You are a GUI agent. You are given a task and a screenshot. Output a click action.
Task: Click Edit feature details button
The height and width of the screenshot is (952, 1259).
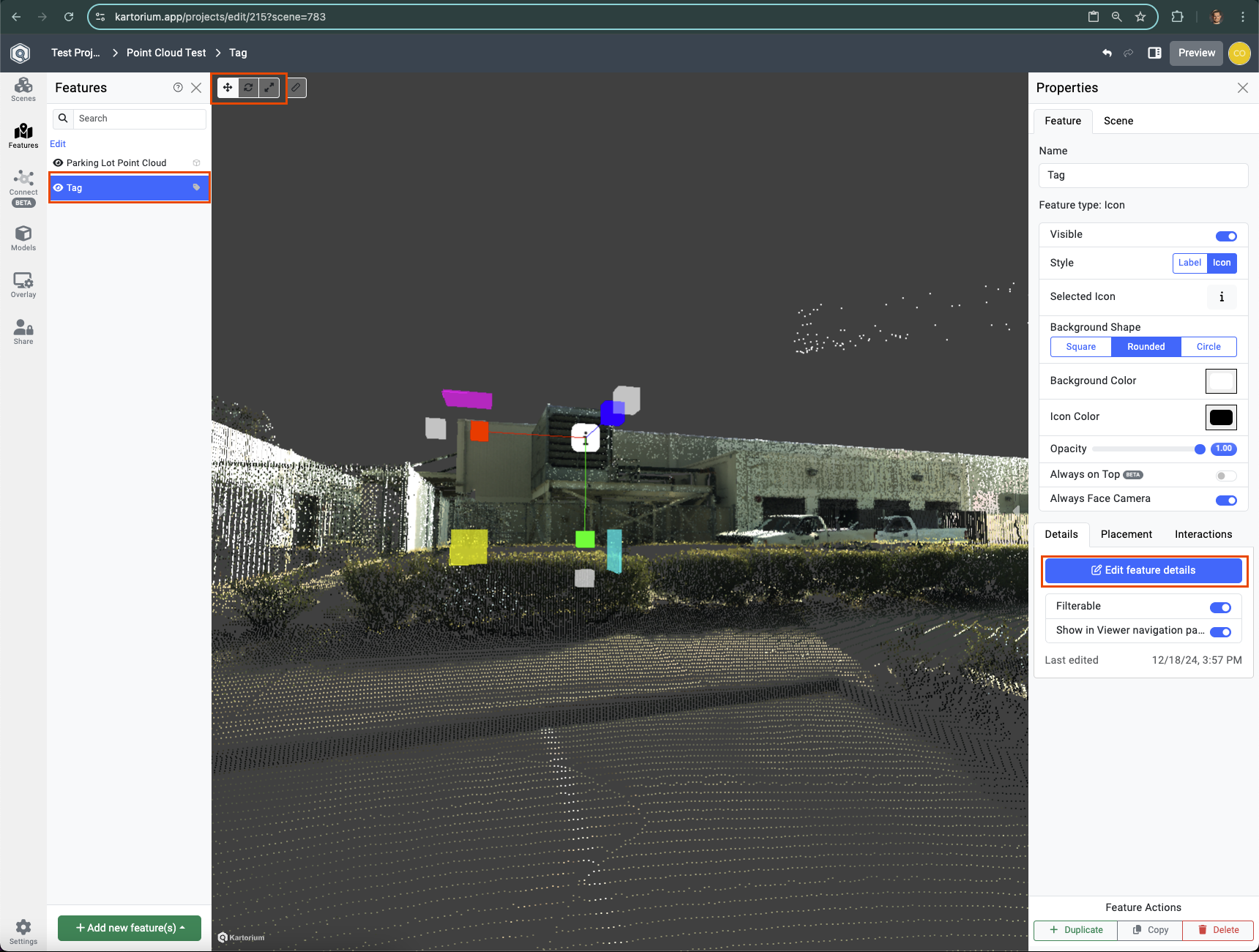(1143, 570)
